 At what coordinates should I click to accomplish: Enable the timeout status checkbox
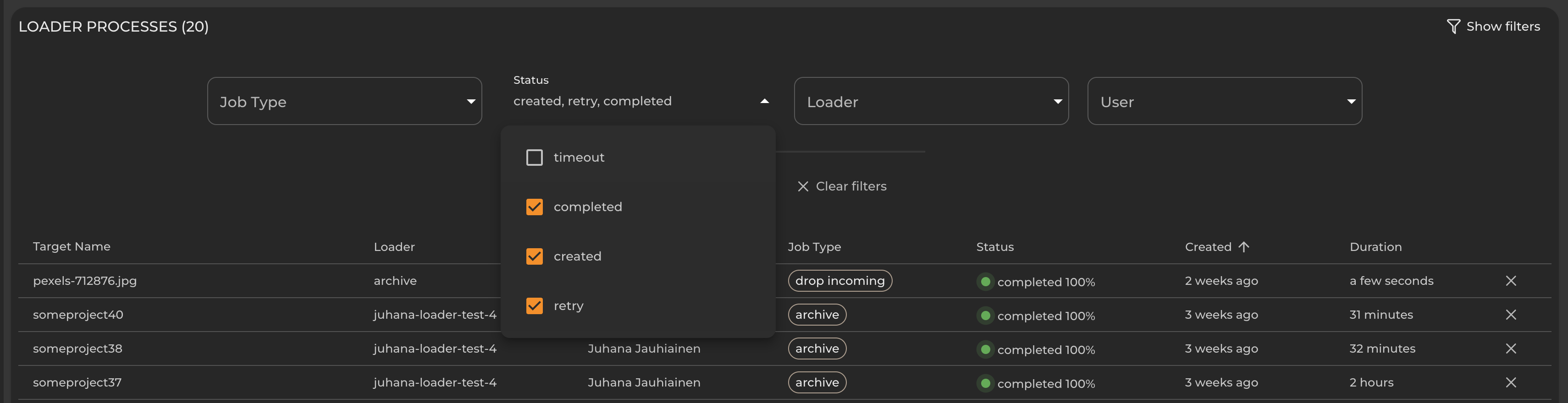coord(534,158)
